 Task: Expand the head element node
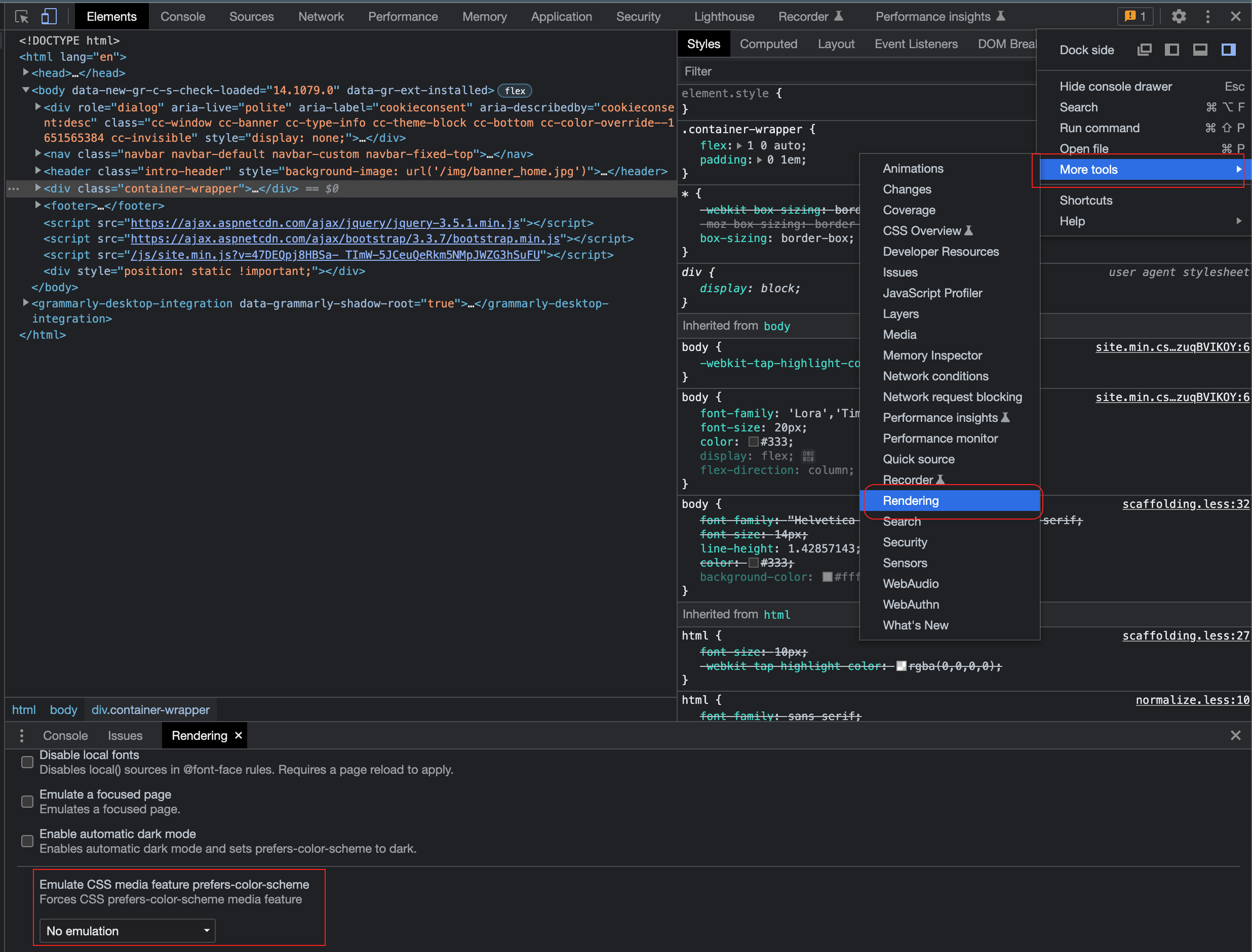pyautogui.click(x=25, y=72)
